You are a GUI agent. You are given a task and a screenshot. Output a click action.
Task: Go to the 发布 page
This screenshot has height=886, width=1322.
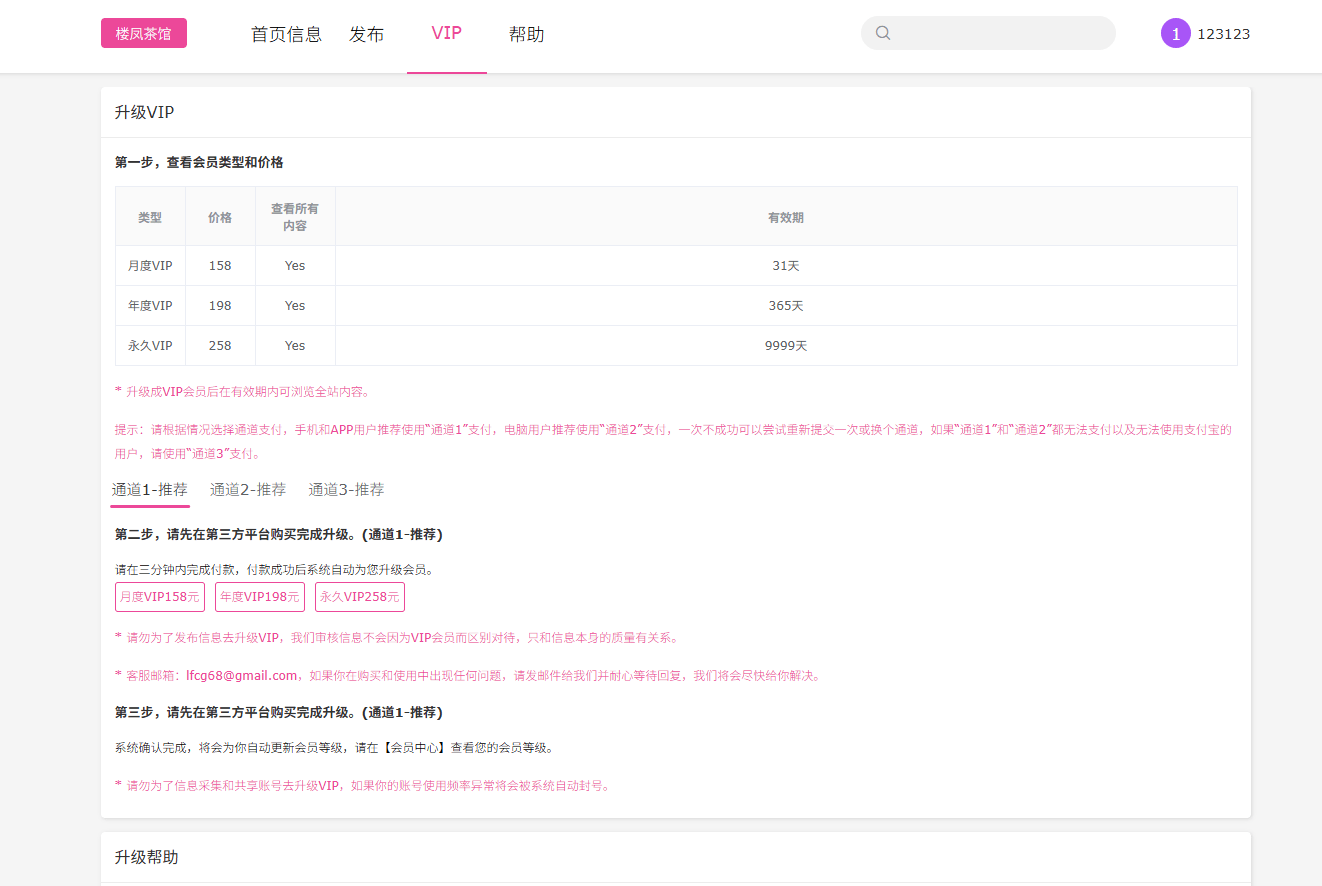tap(366, 34)
